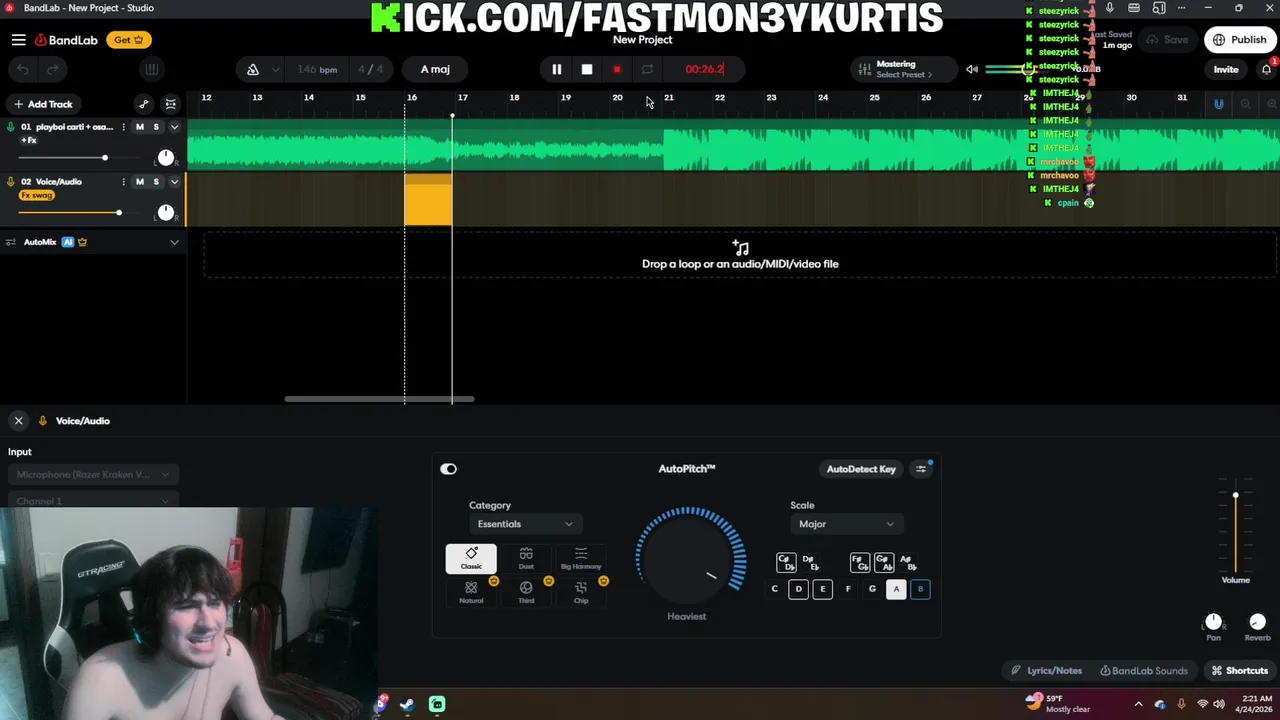Change the 4/4 time signature

point(370,69)
